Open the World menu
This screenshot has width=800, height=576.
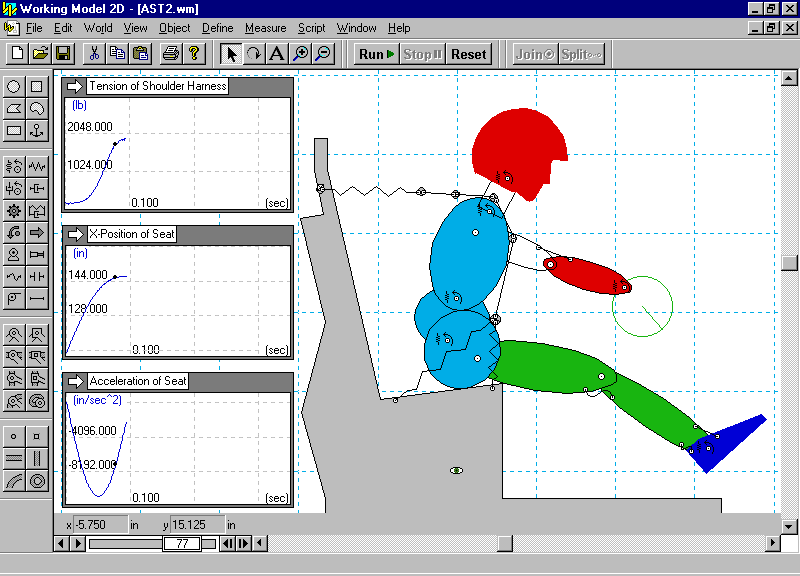click(x=98, y=28)
